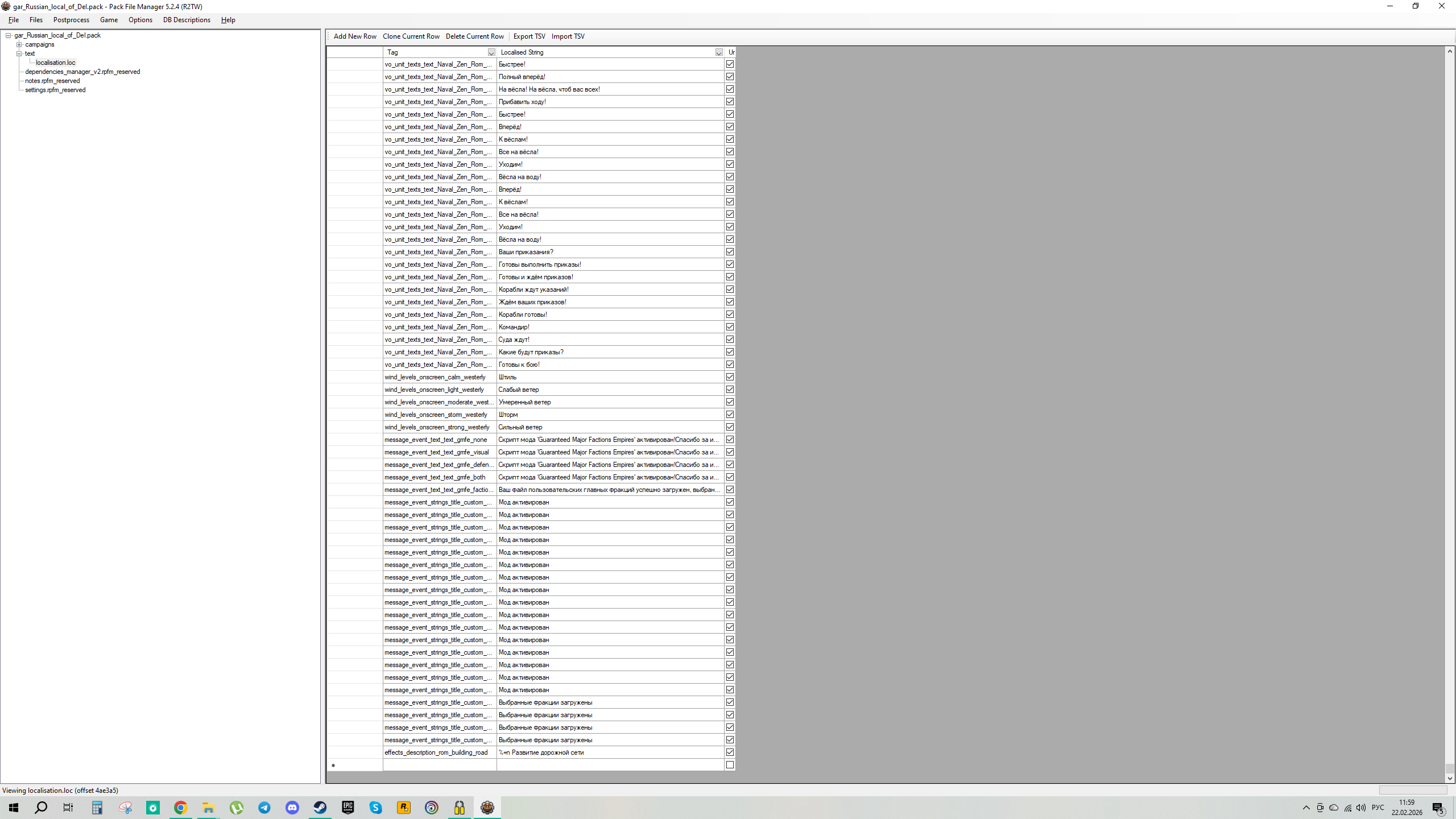Check the empty new-row checkbox
1456x819 pixels.
(x=730, y=765)
